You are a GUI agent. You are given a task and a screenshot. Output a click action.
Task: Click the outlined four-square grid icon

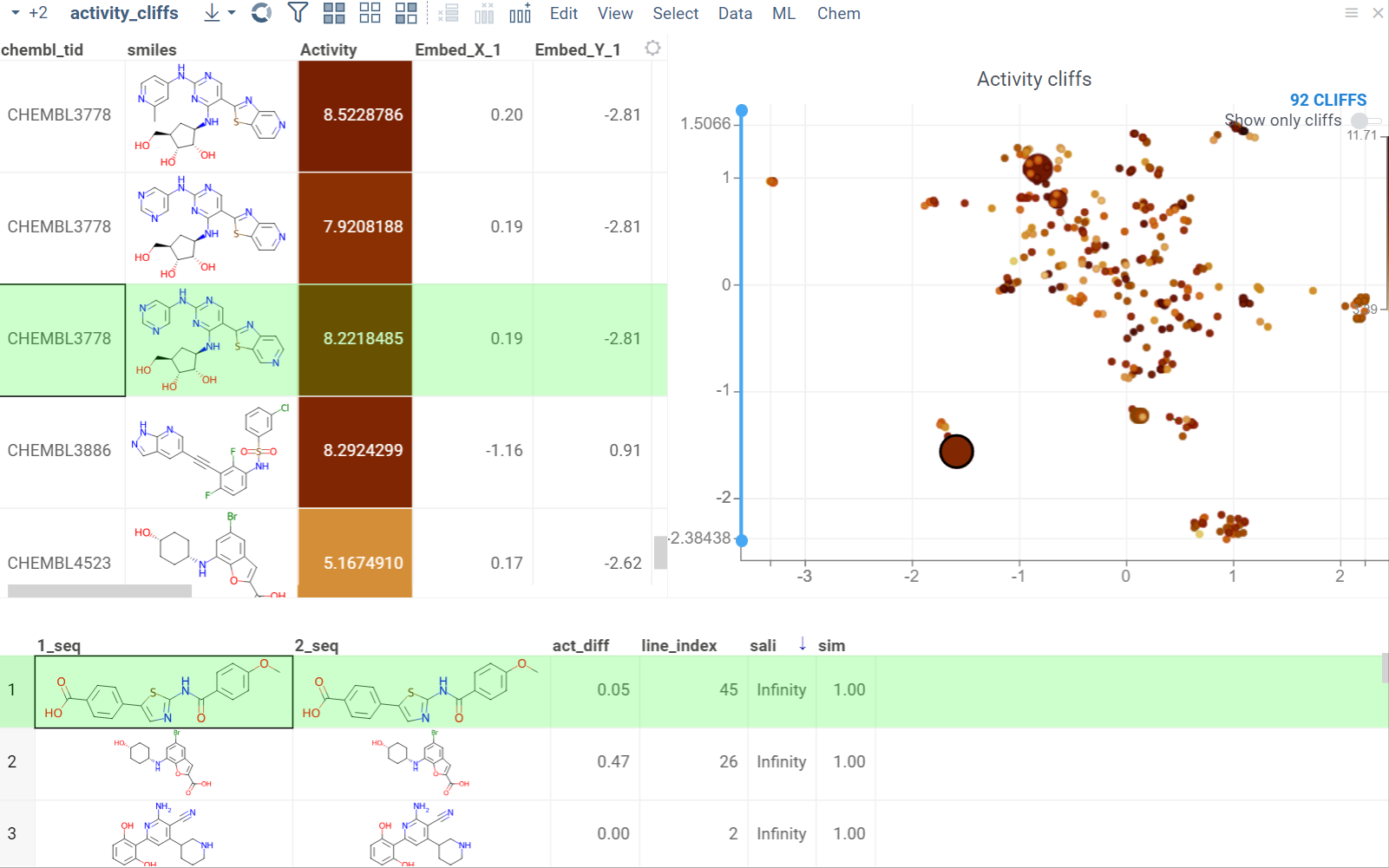[x=370, y=13]
